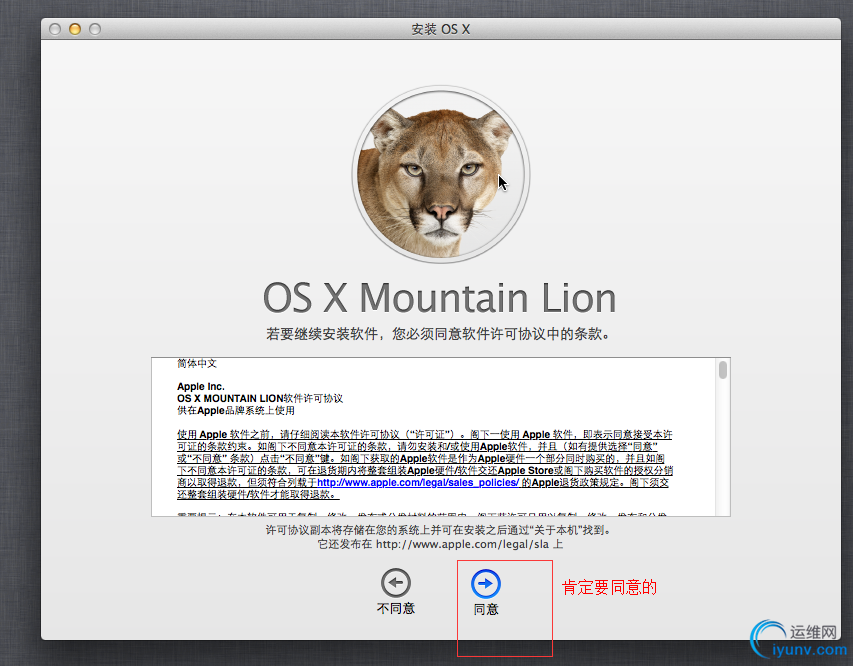Screen dimensions: 853x666
Task: Click the OS X MOUNTAIN LION软件许可协议 line
Action: point(259,399)
